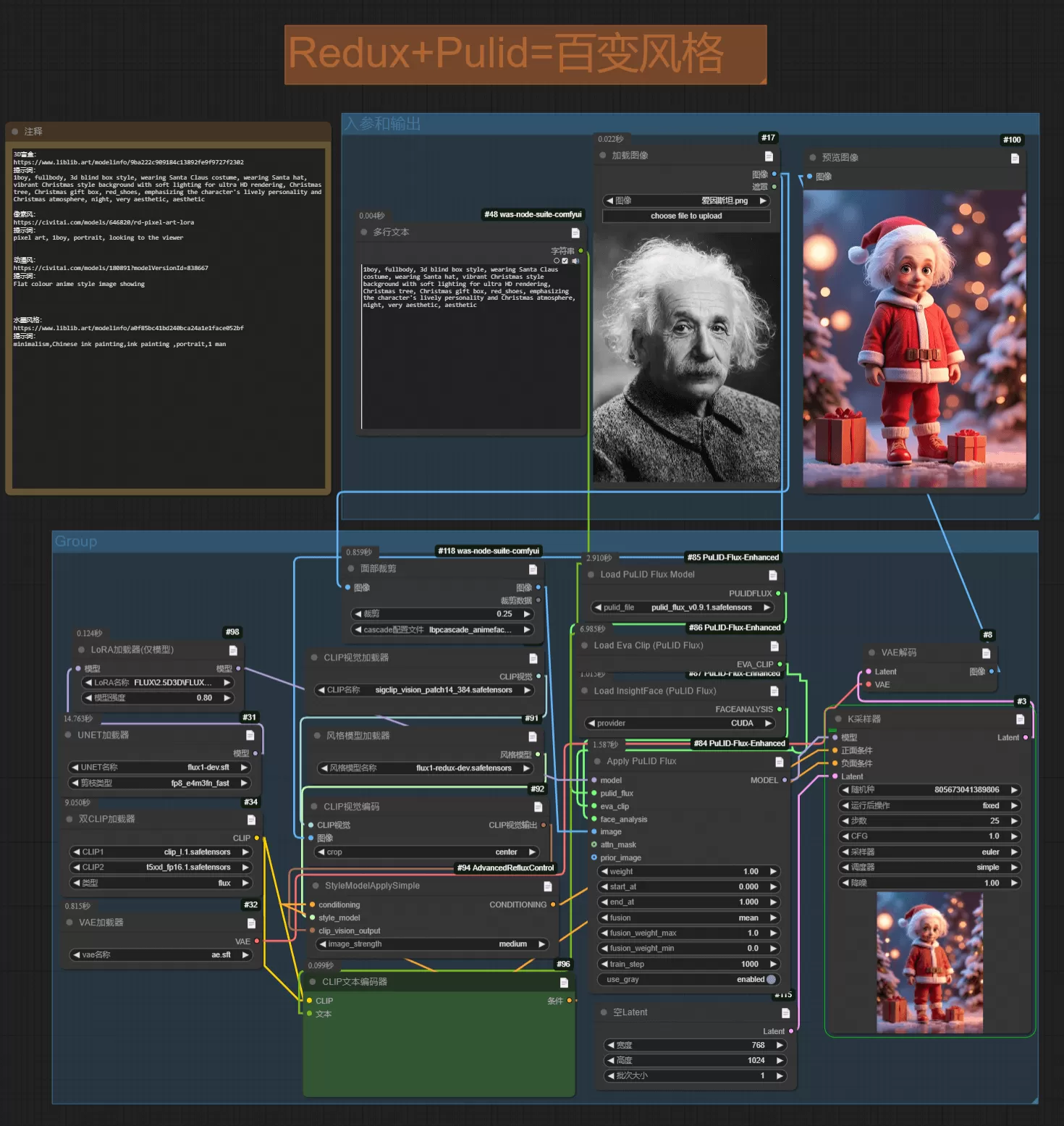Open the 采样器 euler dropdown
Viewport: 1064px width, 1126px height.
click(x=929, y=852)
